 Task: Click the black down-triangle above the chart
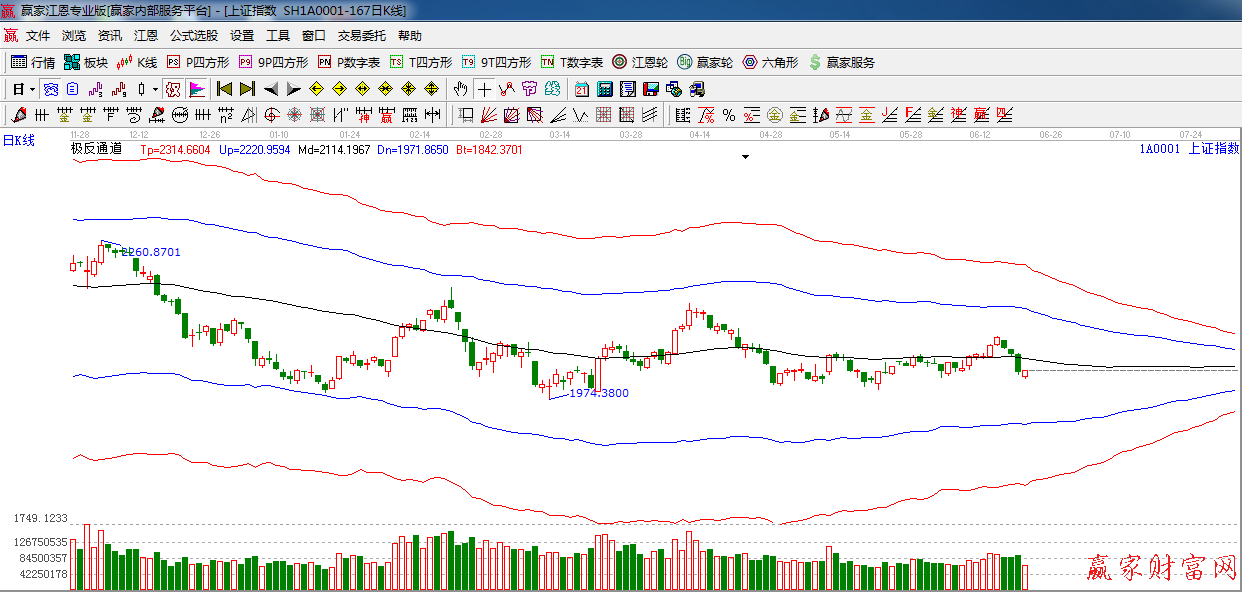coord(745,157)
